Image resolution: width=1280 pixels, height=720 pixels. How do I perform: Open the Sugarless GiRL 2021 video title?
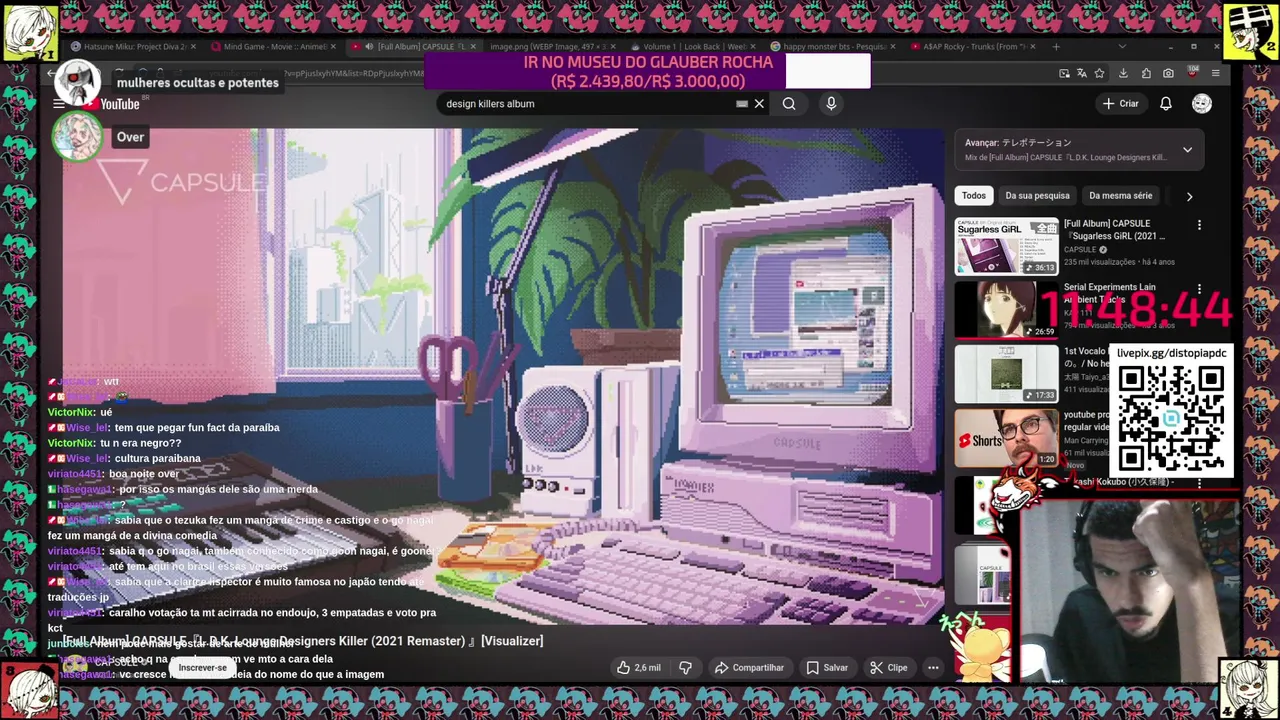[x=1115, y=230]
